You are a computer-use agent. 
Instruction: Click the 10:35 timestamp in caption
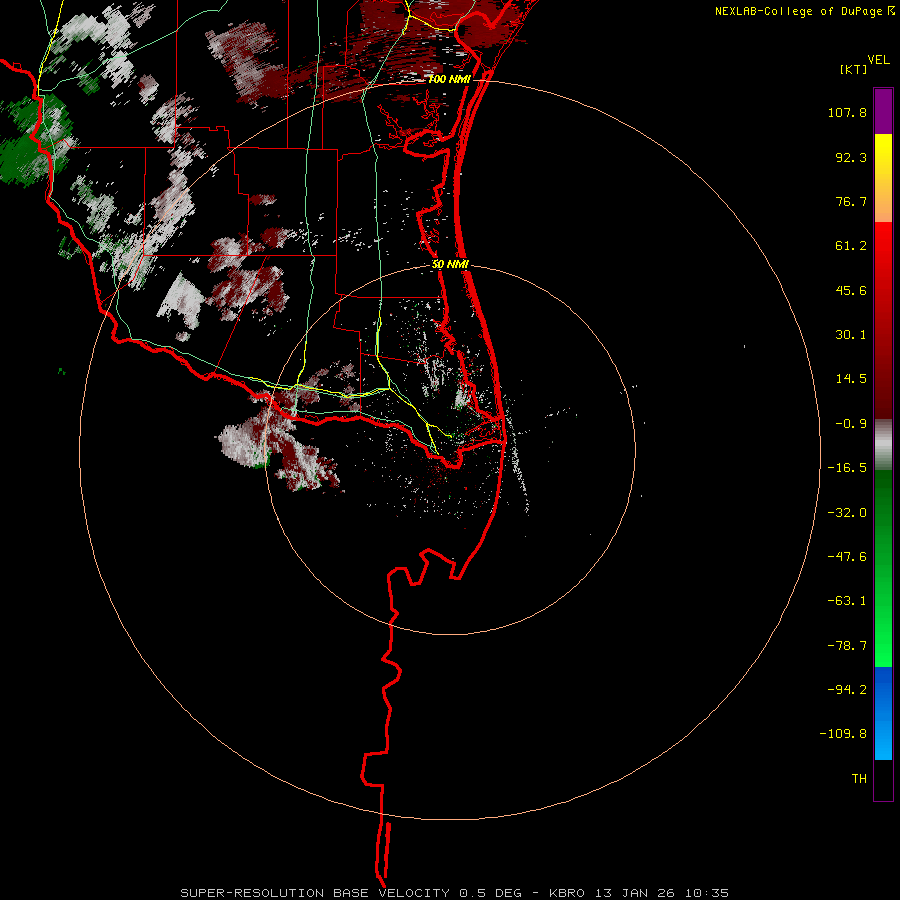pyautogui.click(x=707, y=893)
